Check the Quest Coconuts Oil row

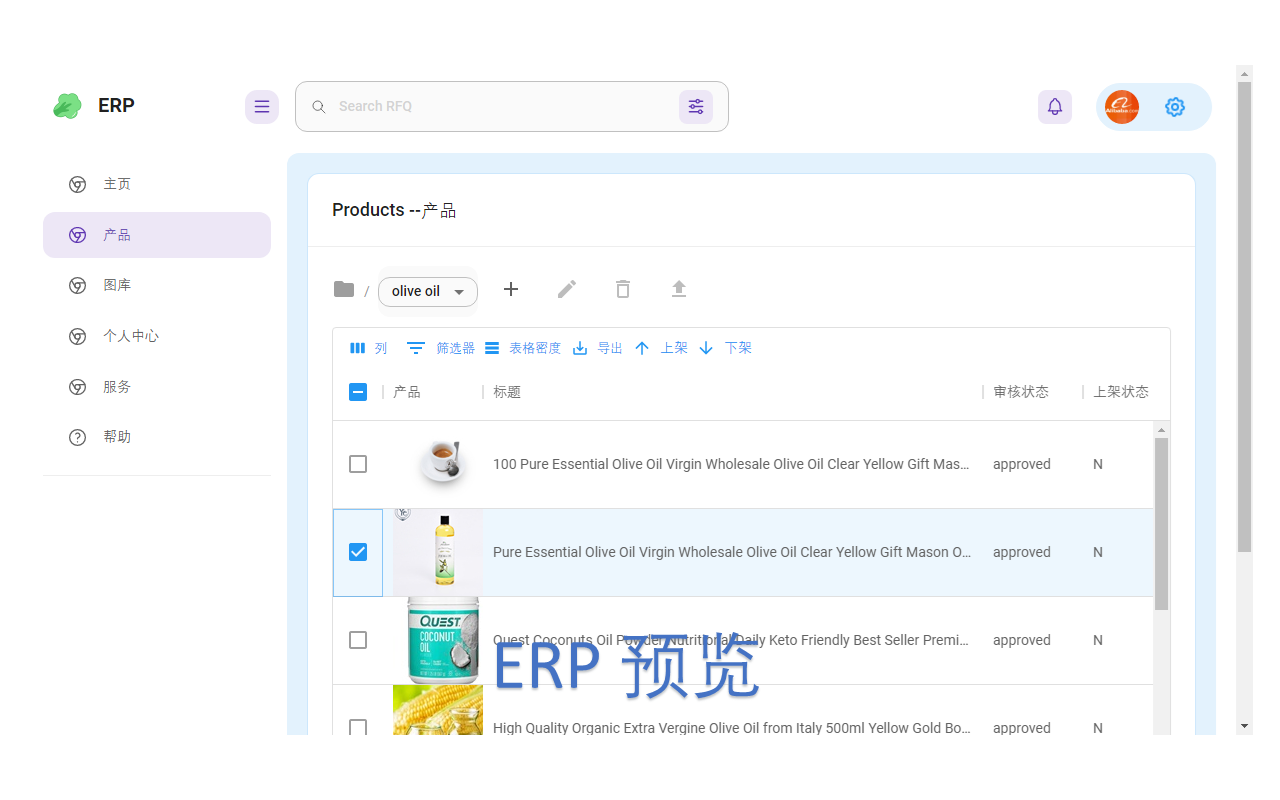(x=358, y=640)
